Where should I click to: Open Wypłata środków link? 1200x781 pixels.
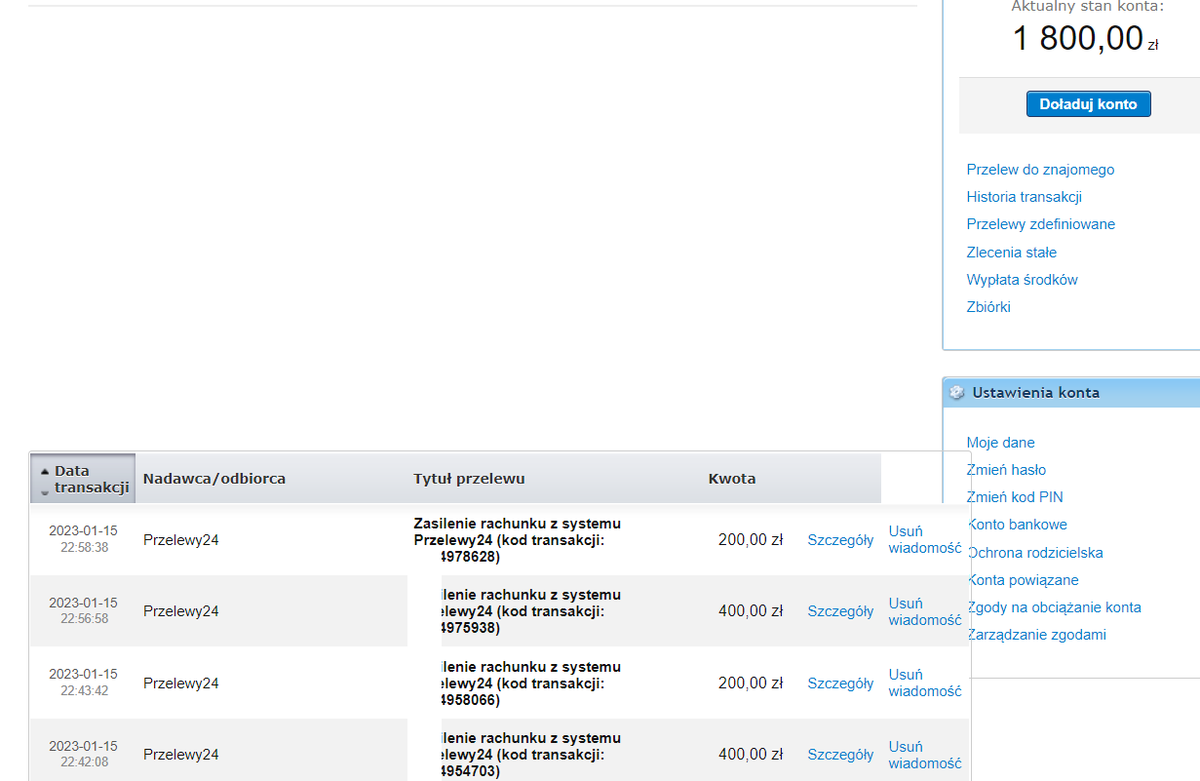click(1022, 280)
